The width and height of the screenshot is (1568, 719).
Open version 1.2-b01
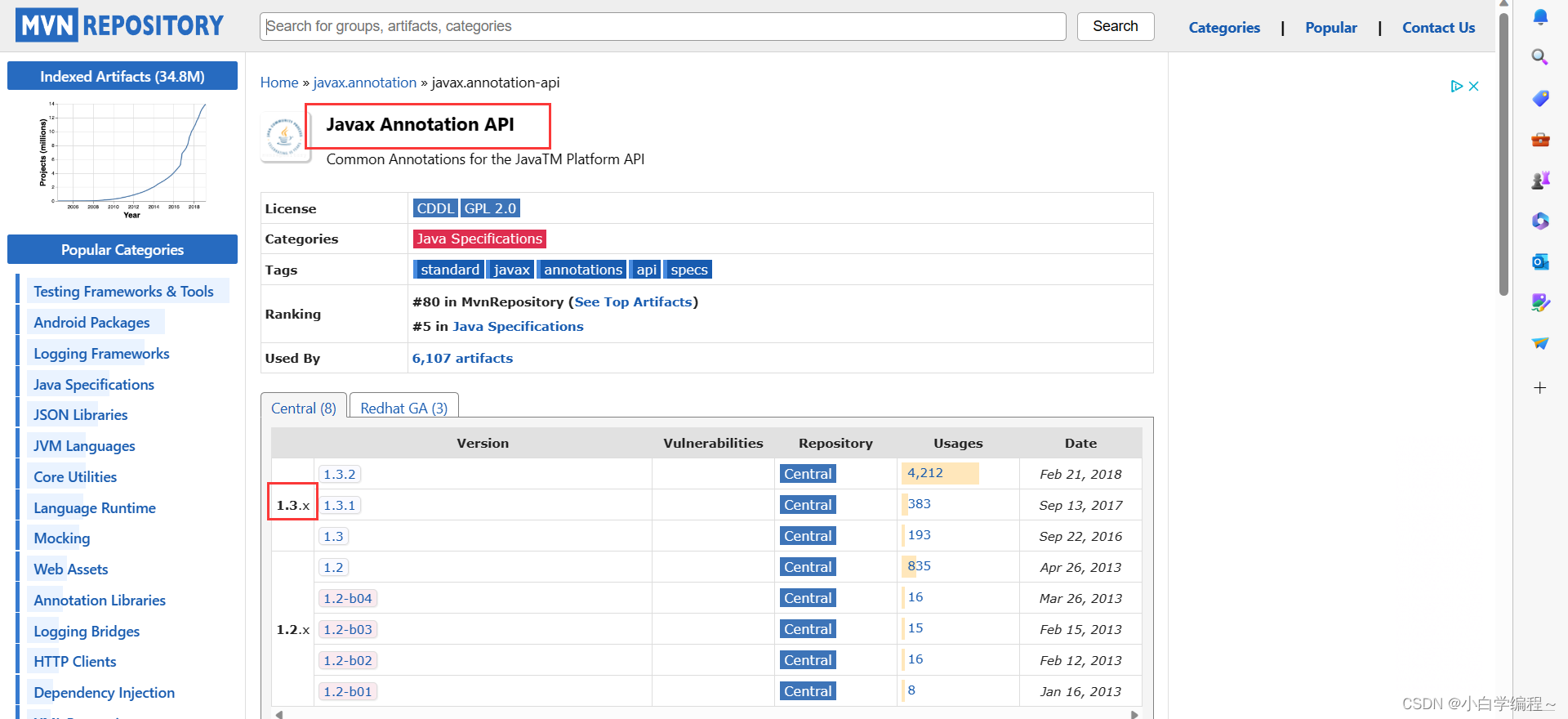348,691
